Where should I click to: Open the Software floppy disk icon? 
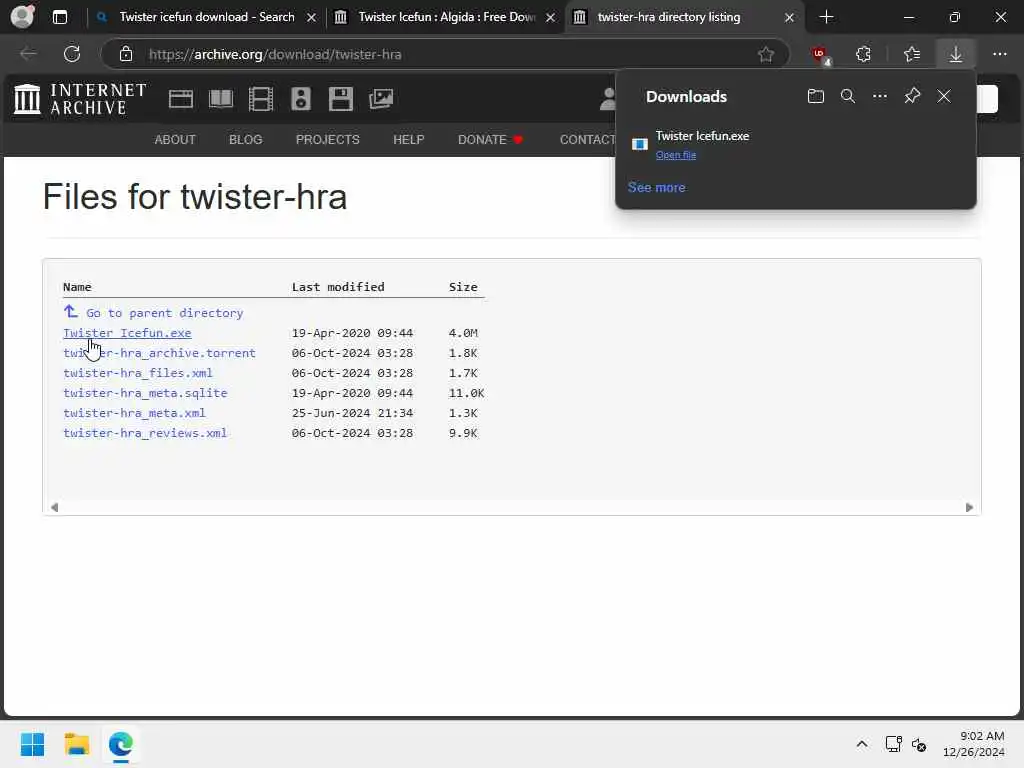pyautogui.click(x=341, y=99)
